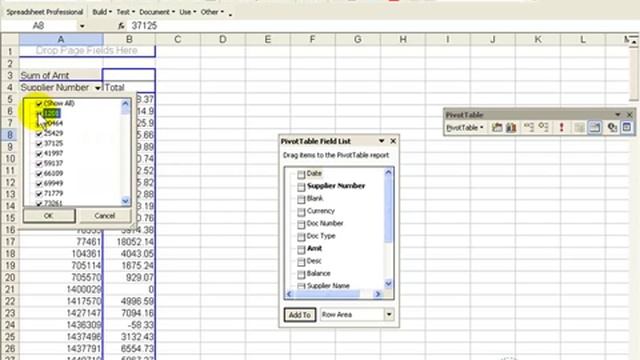
Task: Select the Supplier Number field in Field List
Action: [x=336, y=186]
